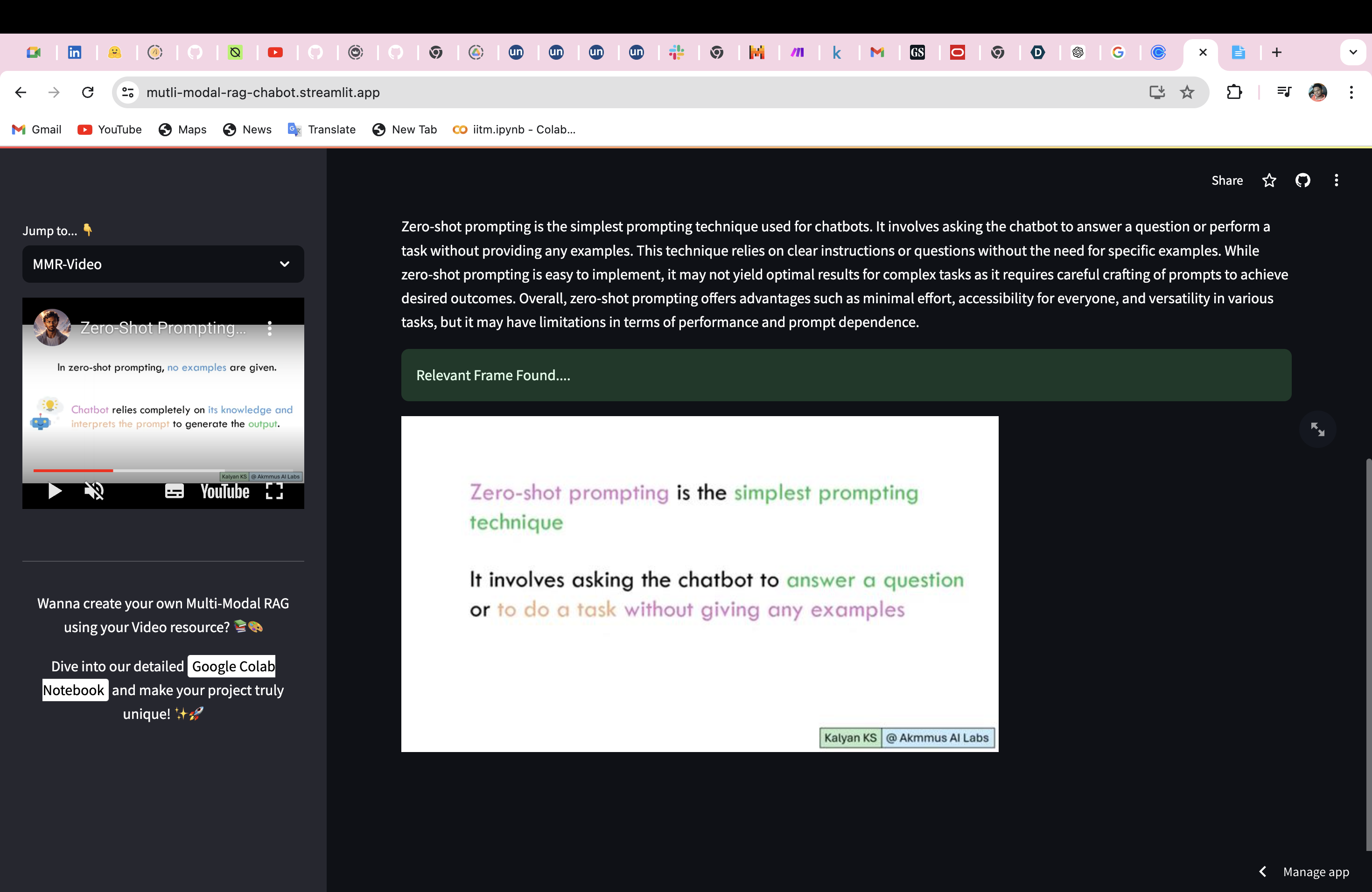Open the YouTube bookmark shortcut
Viewport: 1372px width, 892px height.
(x=109, y=129)
